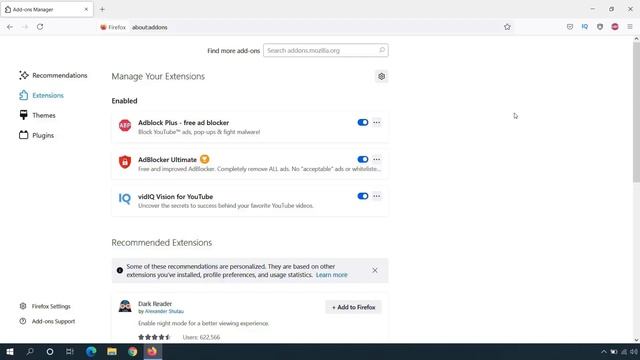The width and height of the screenshot is (640, 360).
Task: Click the AdBlocker Ultimate shield logo
Action: 125,162
